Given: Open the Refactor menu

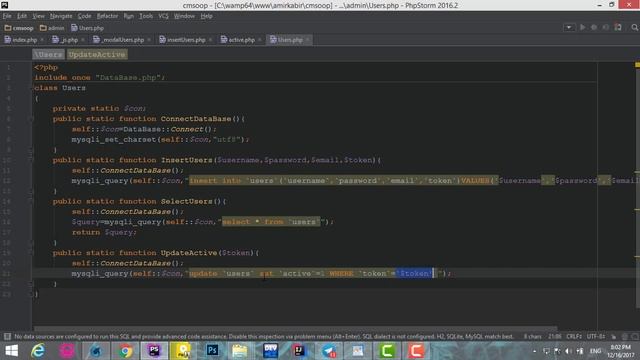Looking at the screenshot, I should pyautogui.click(x=107, y=16).
